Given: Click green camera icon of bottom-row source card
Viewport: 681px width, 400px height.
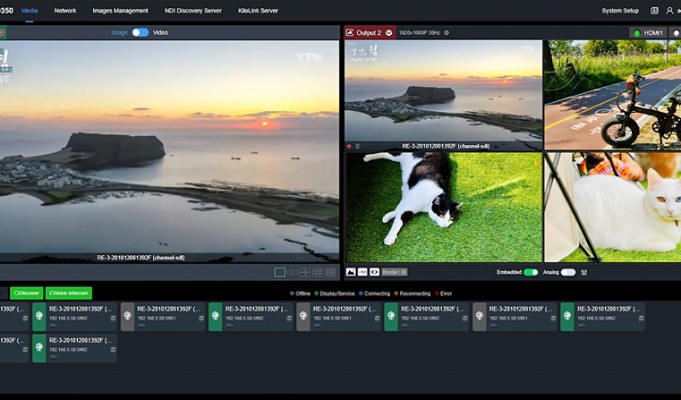Looking at the screenshot, I should (39, 348).
